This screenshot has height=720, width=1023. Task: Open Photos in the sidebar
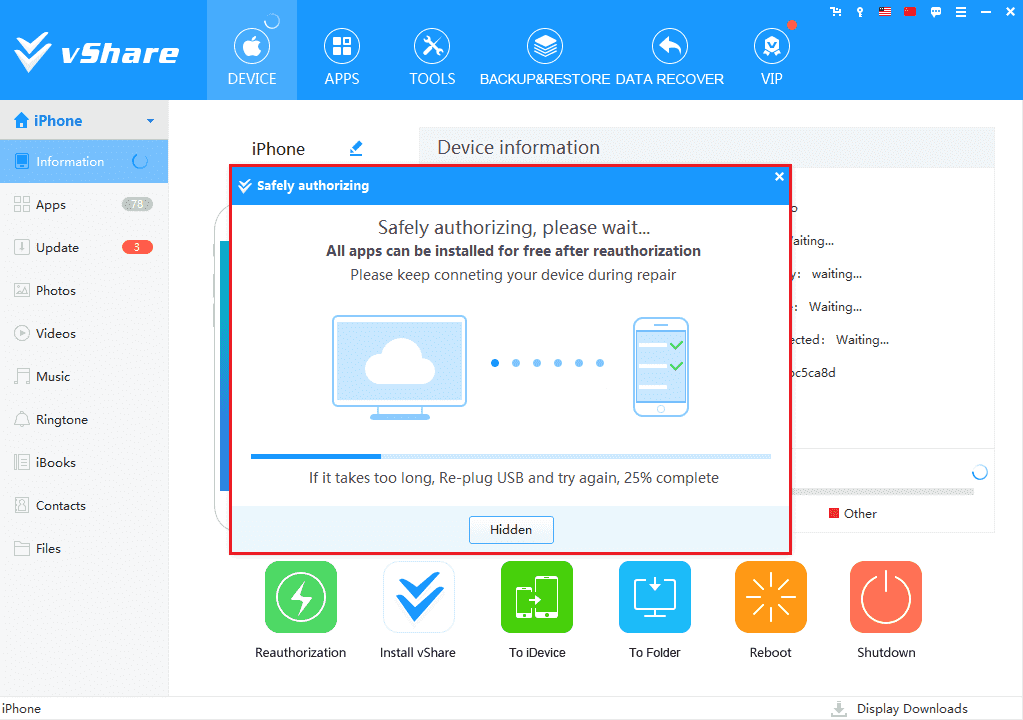pyautogui.click(x=84, y=290)
